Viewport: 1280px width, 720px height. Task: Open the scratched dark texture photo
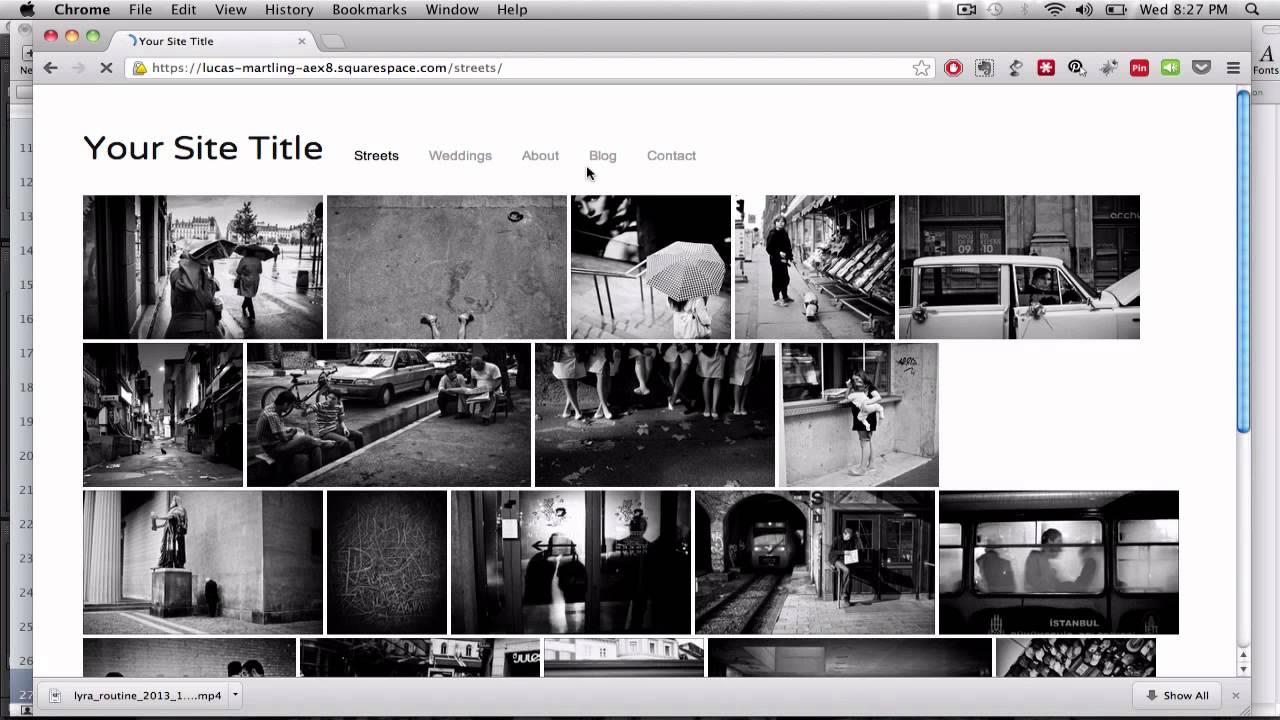click(387, 562)
